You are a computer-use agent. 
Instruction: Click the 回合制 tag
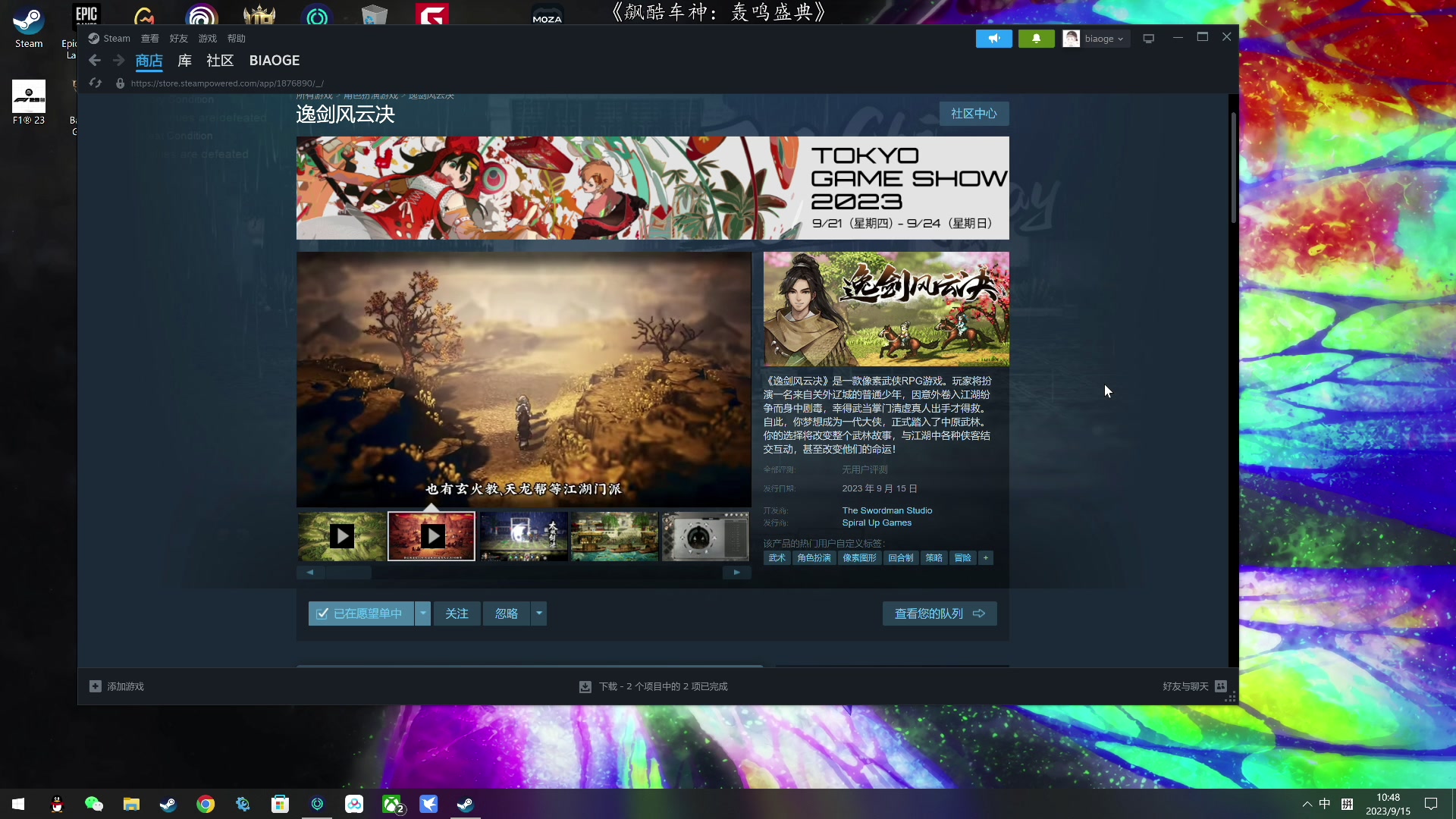pos(901,558)
